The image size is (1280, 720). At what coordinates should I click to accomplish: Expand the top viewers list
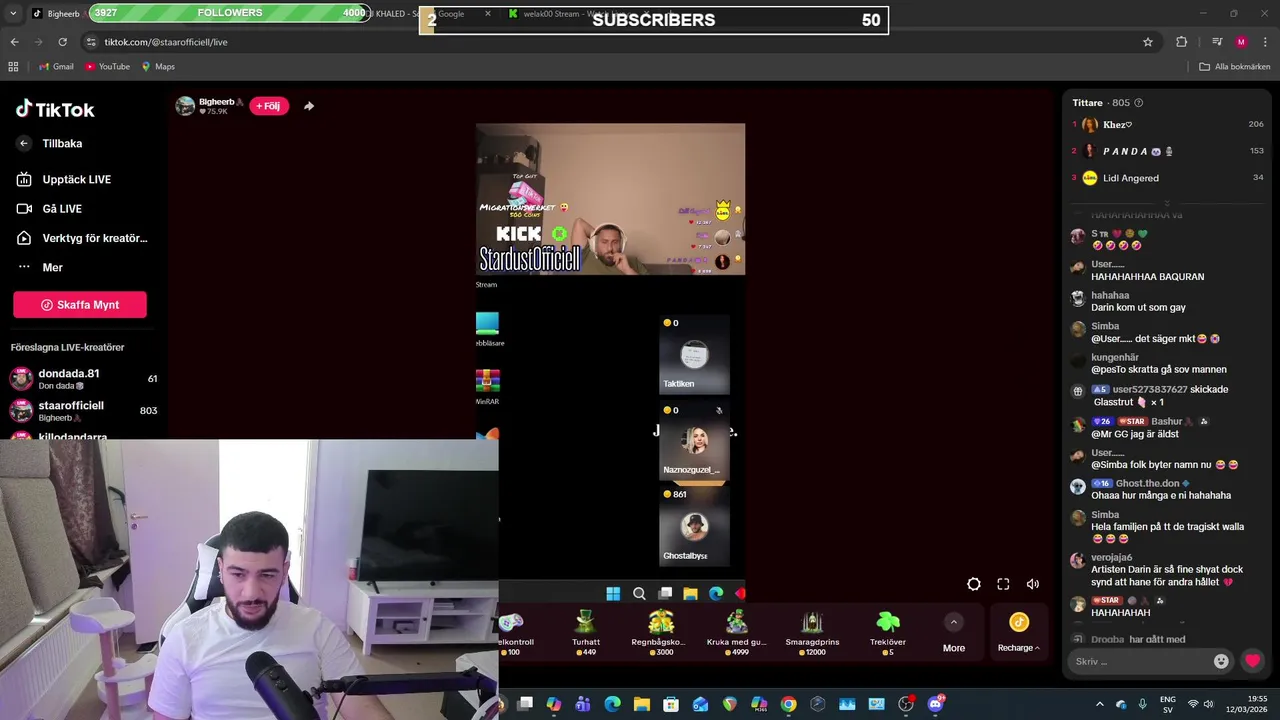pos(1167,202)
